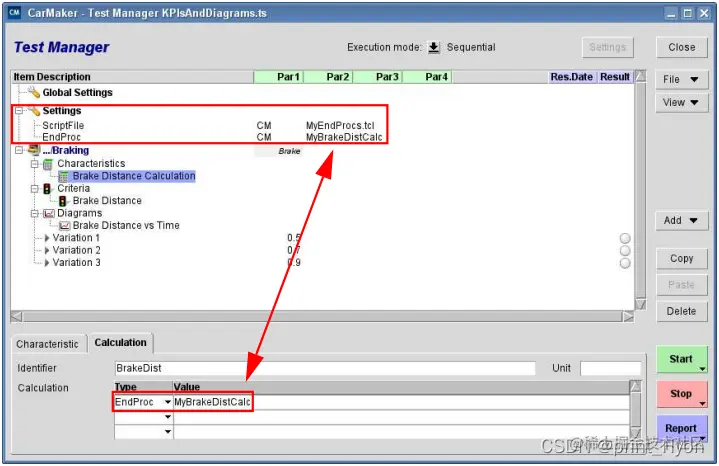Viewport: 719px width, 466px height.
Task: Switch to the Characteristic tab
Action: click(47, 344)
